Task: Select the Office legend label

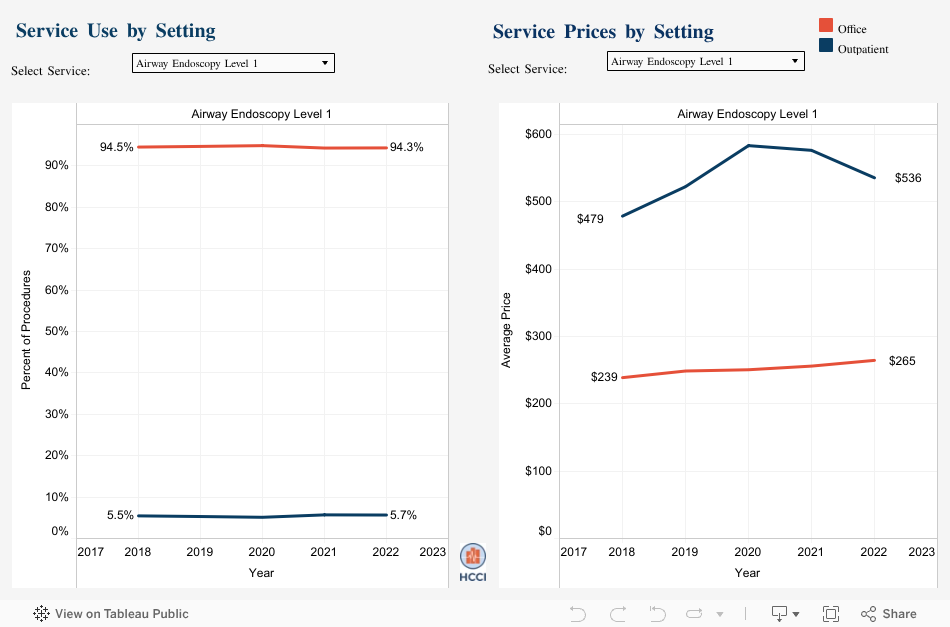Action: 852,30
